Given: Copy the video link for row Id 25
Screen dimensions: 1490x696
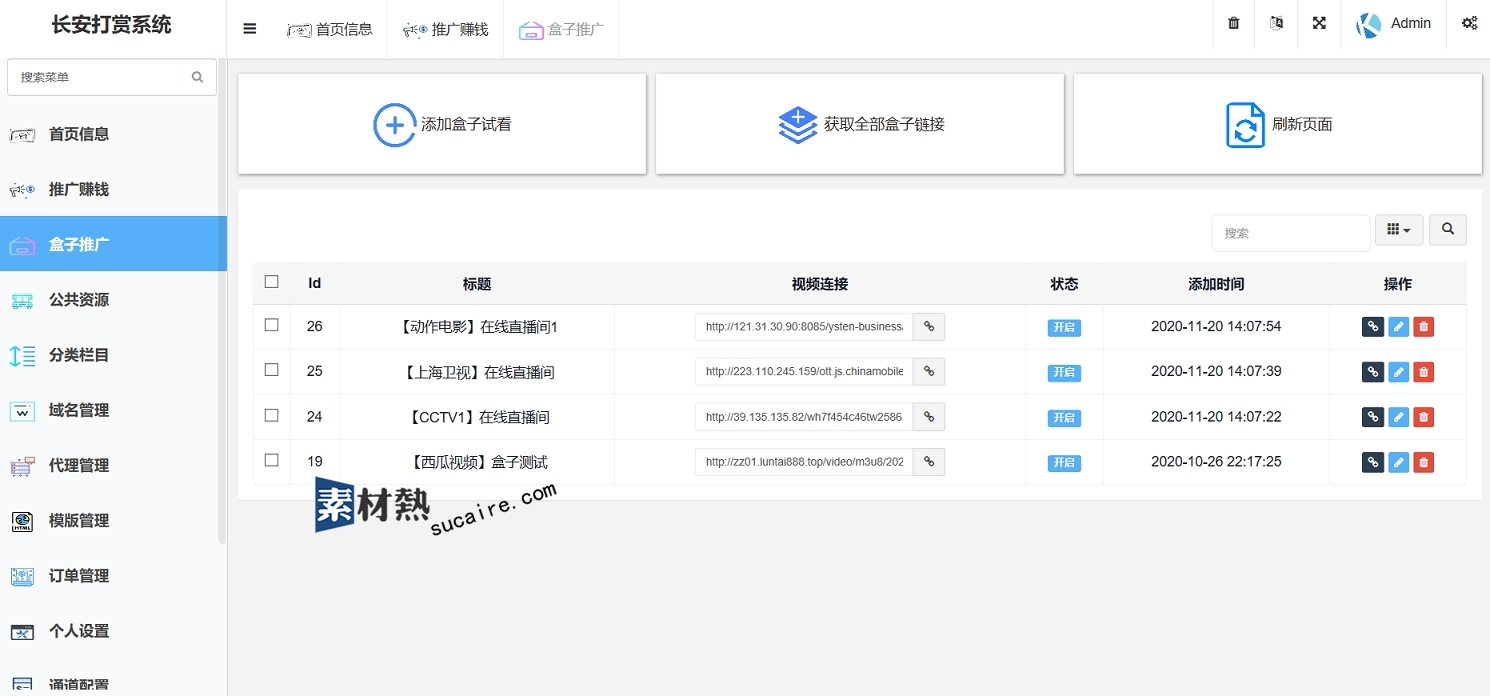Looking at the screenshot, I should click(x=929, y=371).
